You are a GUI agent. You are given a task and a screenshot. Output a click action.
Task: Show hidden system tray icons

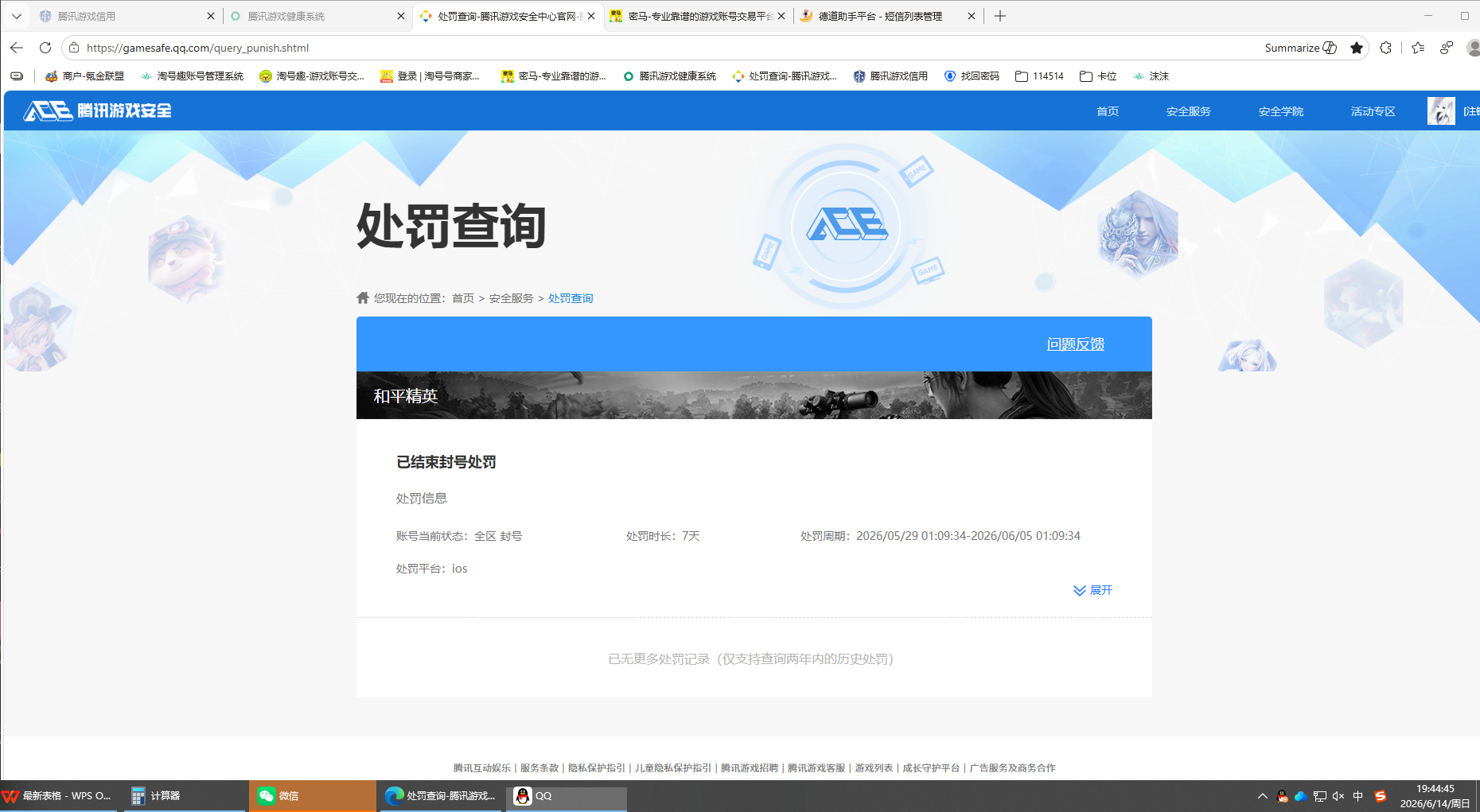coord(1263,796)
